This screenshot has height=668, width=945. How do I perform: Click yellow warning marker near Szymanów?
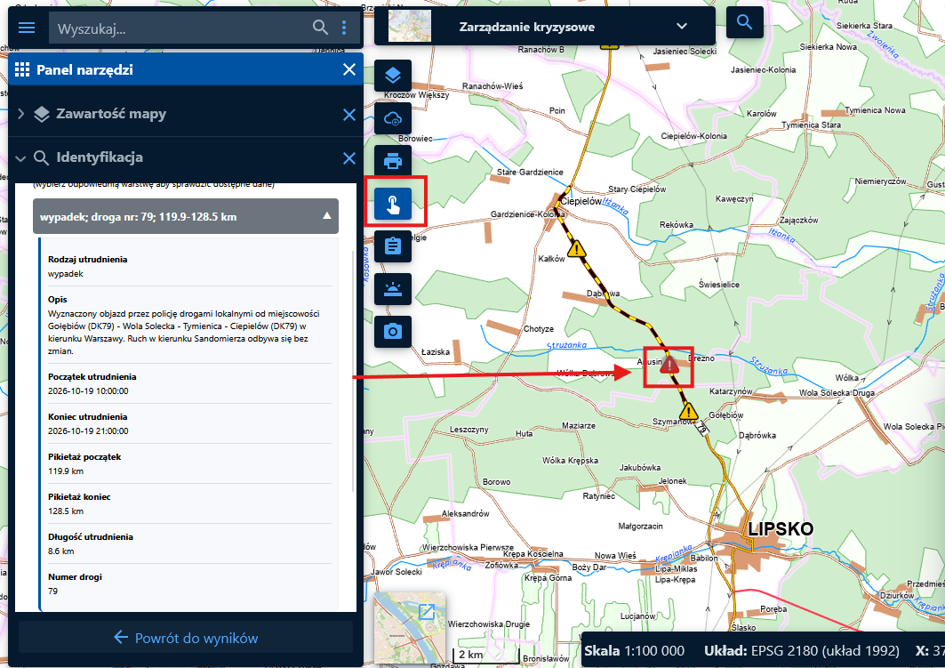[688, 411]
